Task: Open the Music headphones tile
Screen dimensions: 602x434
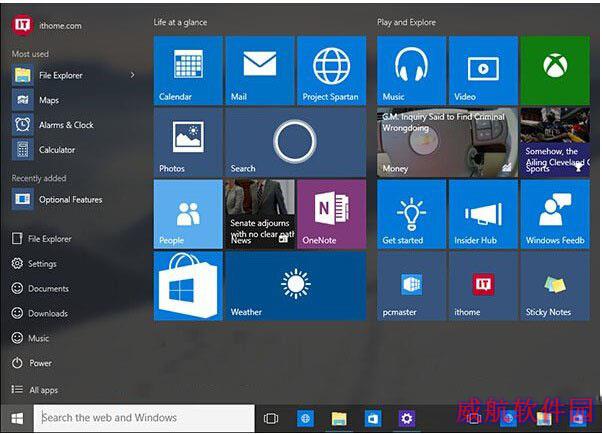Action: pyautogui.click(x=412, y=71)
